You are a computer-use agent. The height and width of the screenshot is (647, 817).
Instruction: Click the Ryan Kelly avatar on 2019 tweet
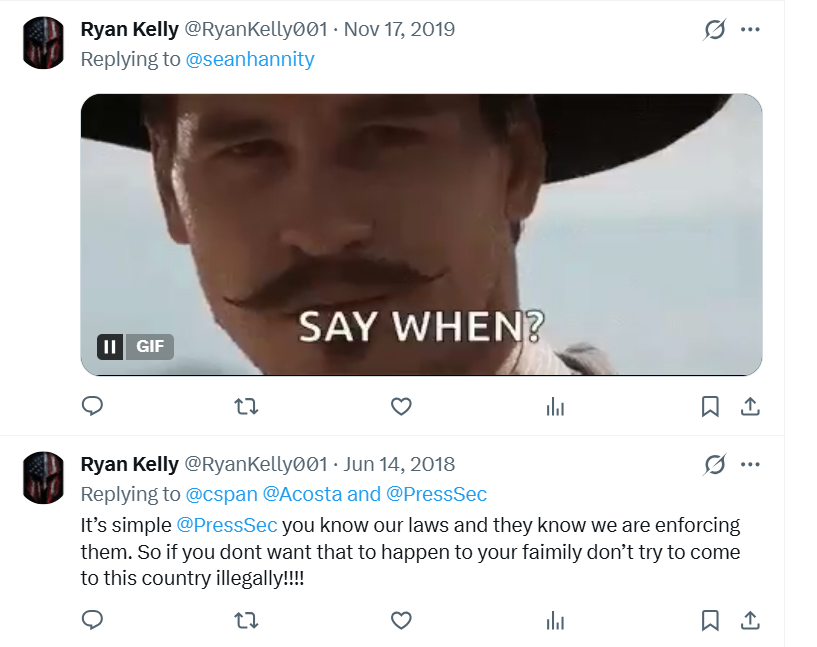(x=43, y=42)
